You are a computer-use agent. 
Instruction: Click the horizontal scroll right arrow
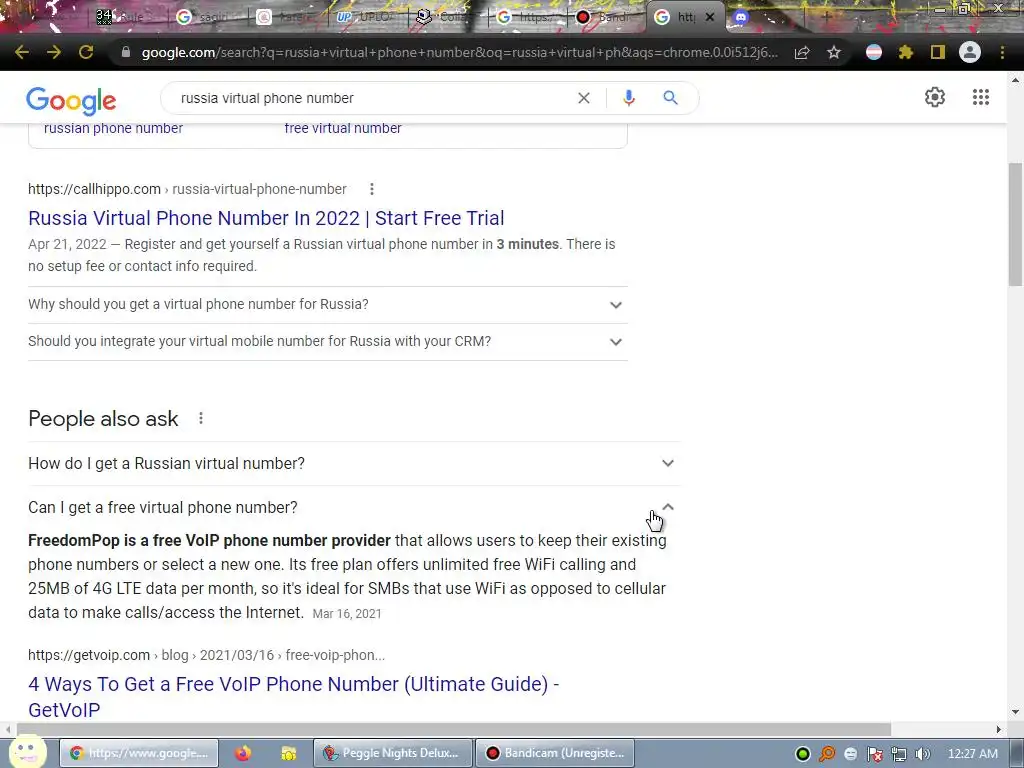tap(999, 729)
